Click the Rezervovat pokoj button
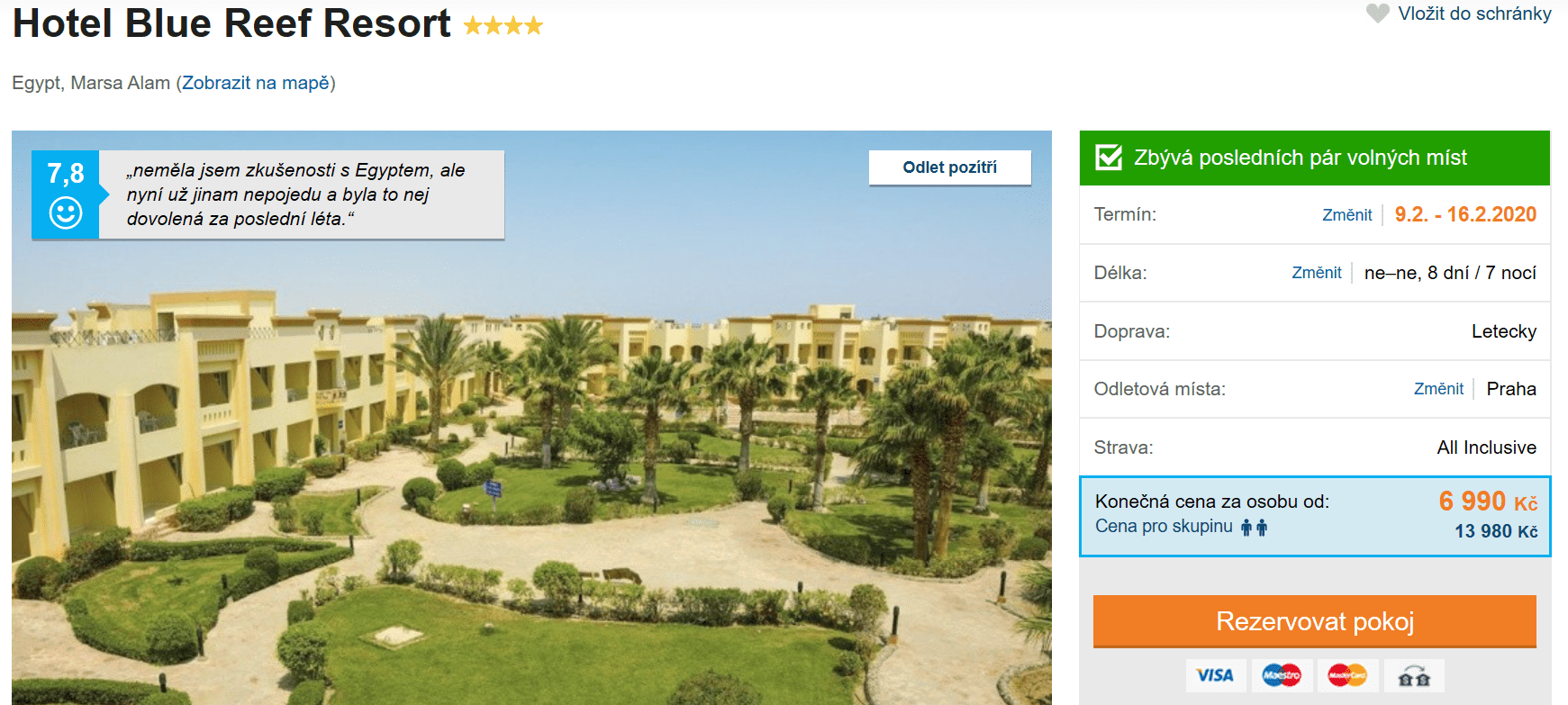Screen dimensions: 1568x705 tap(1315, 621)
